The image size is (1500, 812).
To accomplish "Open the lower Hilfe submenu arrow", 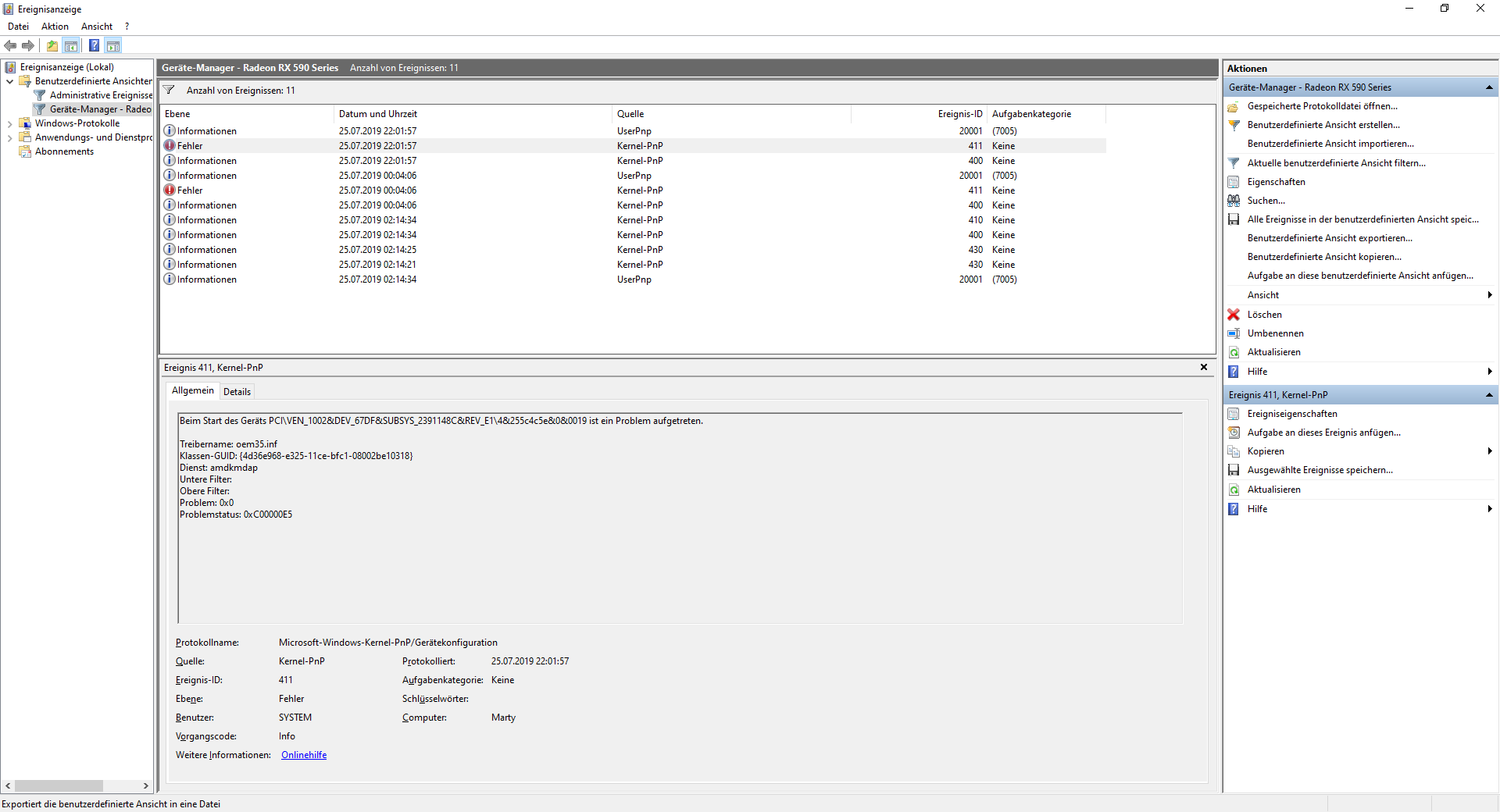I will pos(1490,509).
